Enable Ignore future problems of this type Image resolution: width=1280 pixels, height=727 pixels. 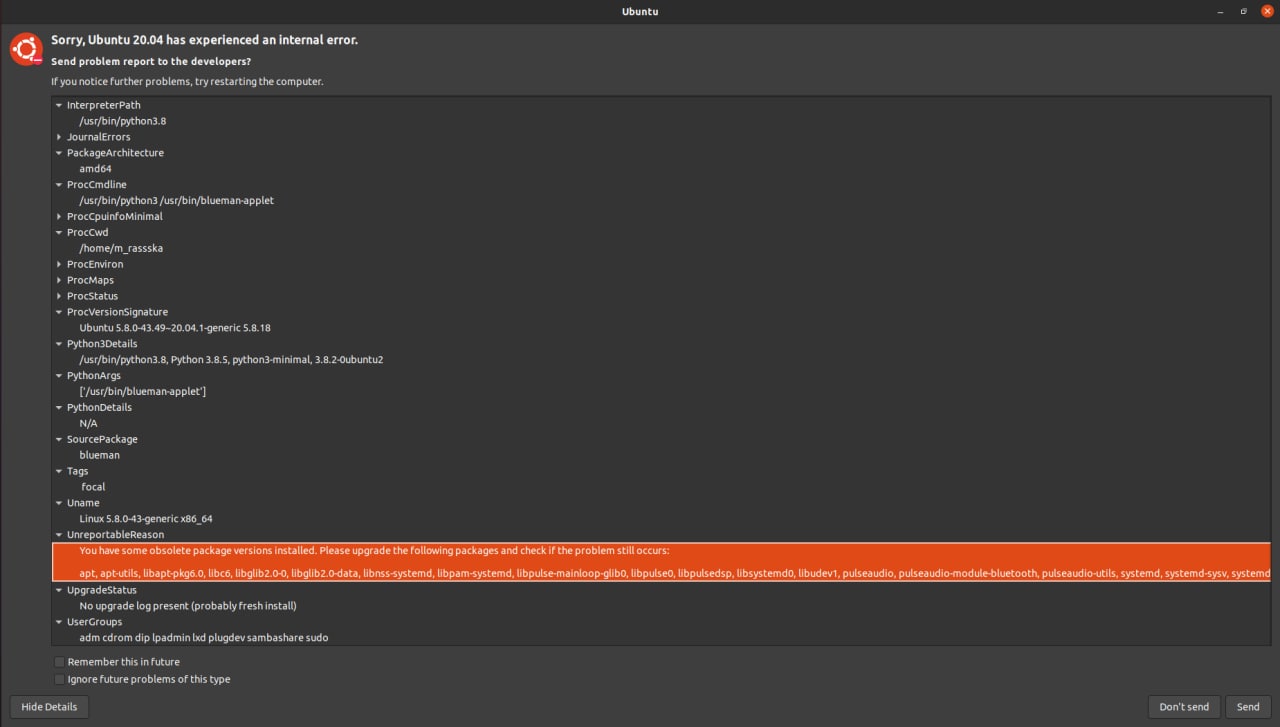pyautogui.click(x=59, y=679)
